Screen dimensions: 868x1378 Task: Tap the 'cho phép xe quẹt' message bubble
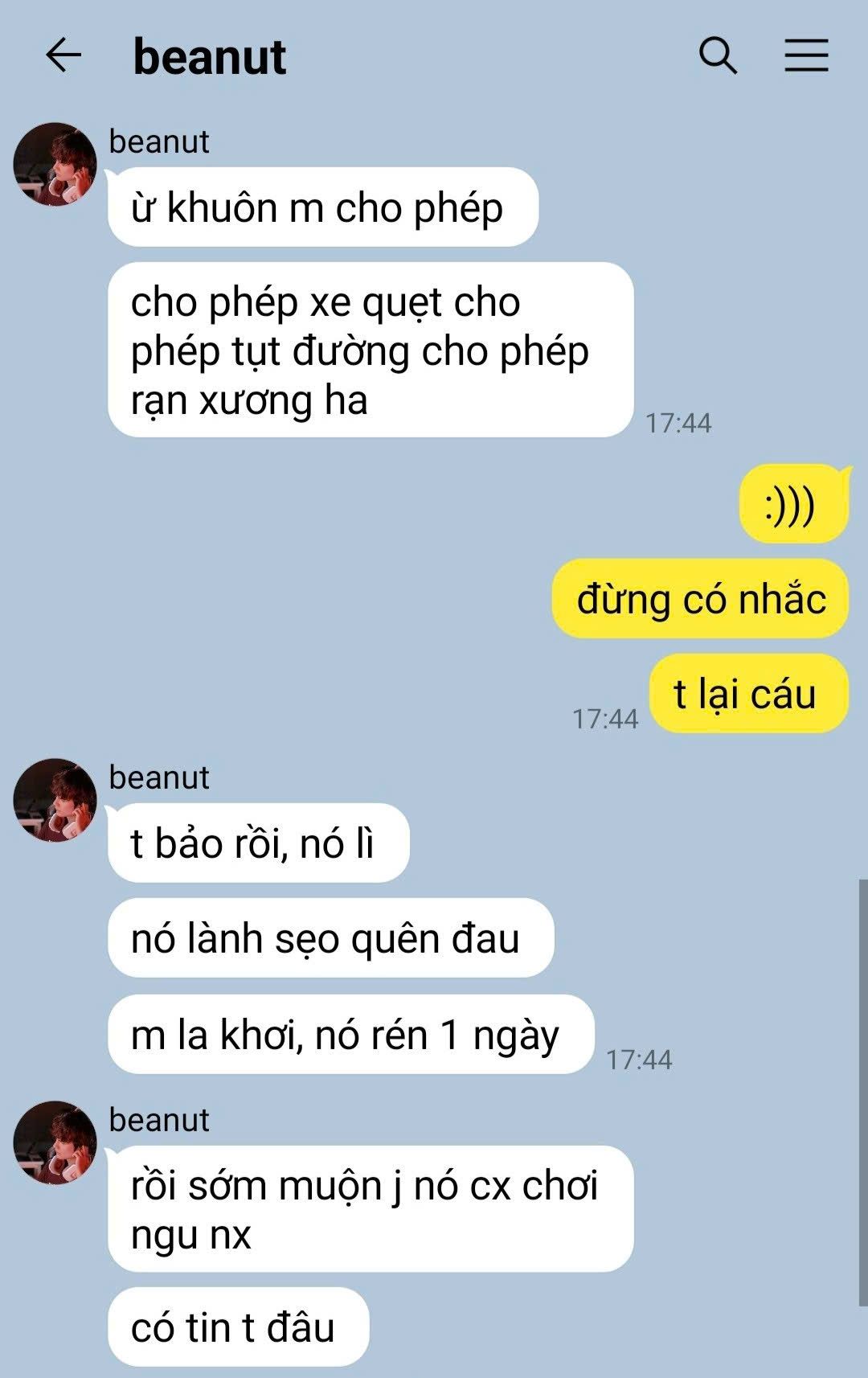point(371,350)
